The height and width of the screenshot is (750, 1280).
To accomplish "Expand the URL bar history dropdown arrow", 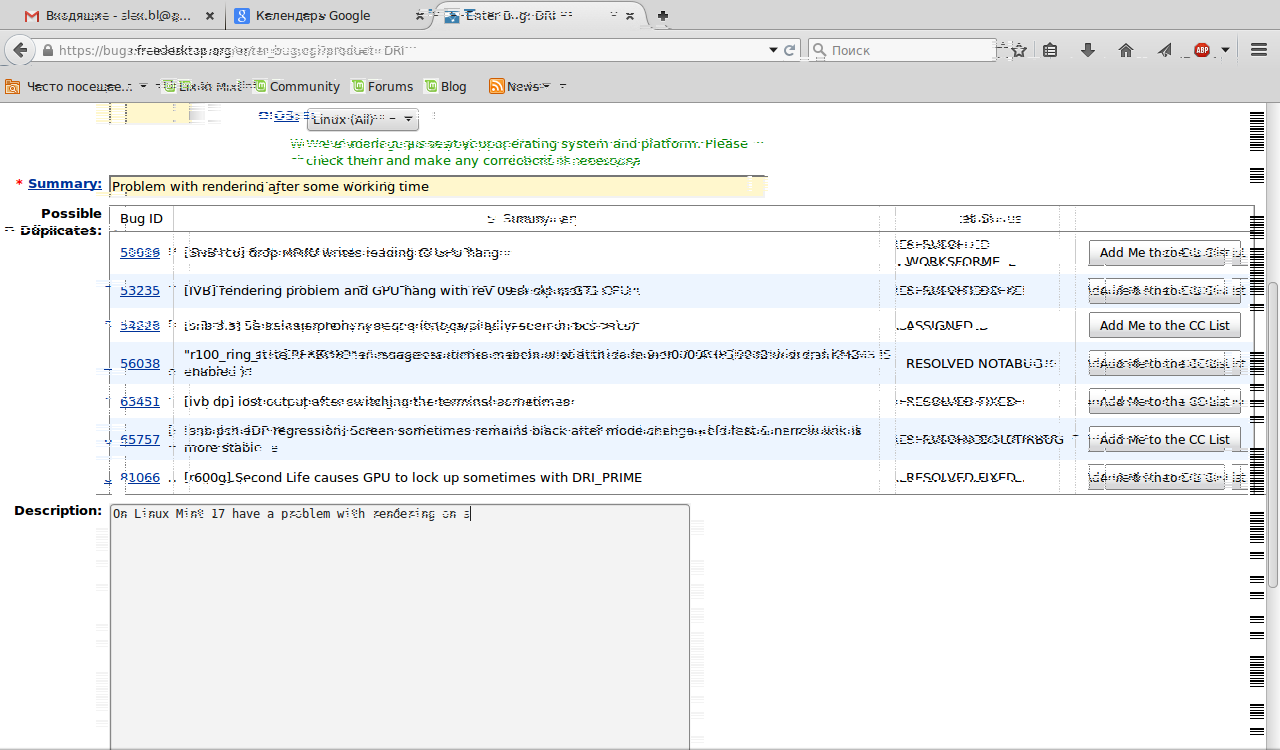I will click(x=773, y=50).
